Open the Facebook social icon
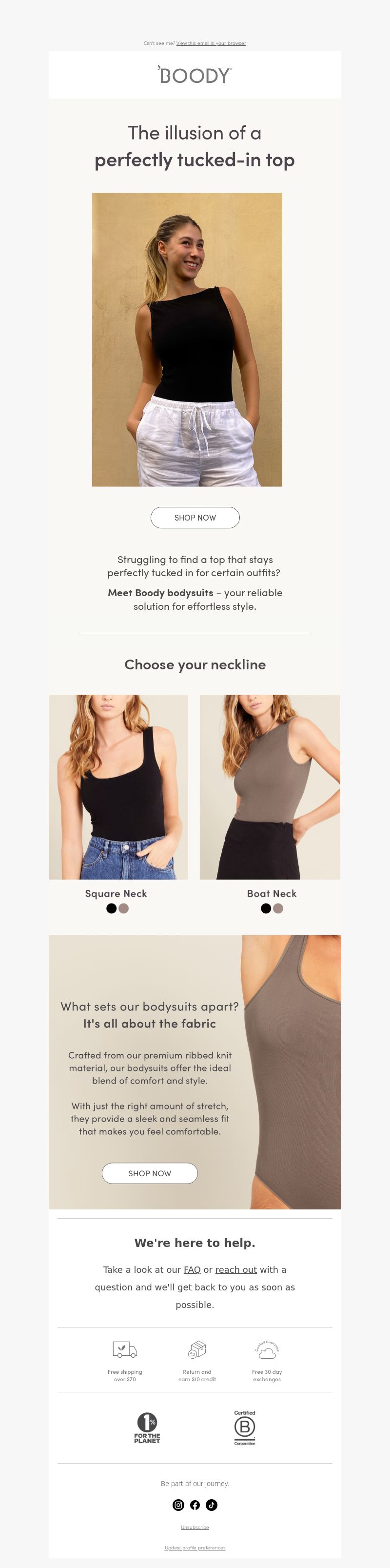This screenshot has height=1568, width=390. tap(195, 1505)
